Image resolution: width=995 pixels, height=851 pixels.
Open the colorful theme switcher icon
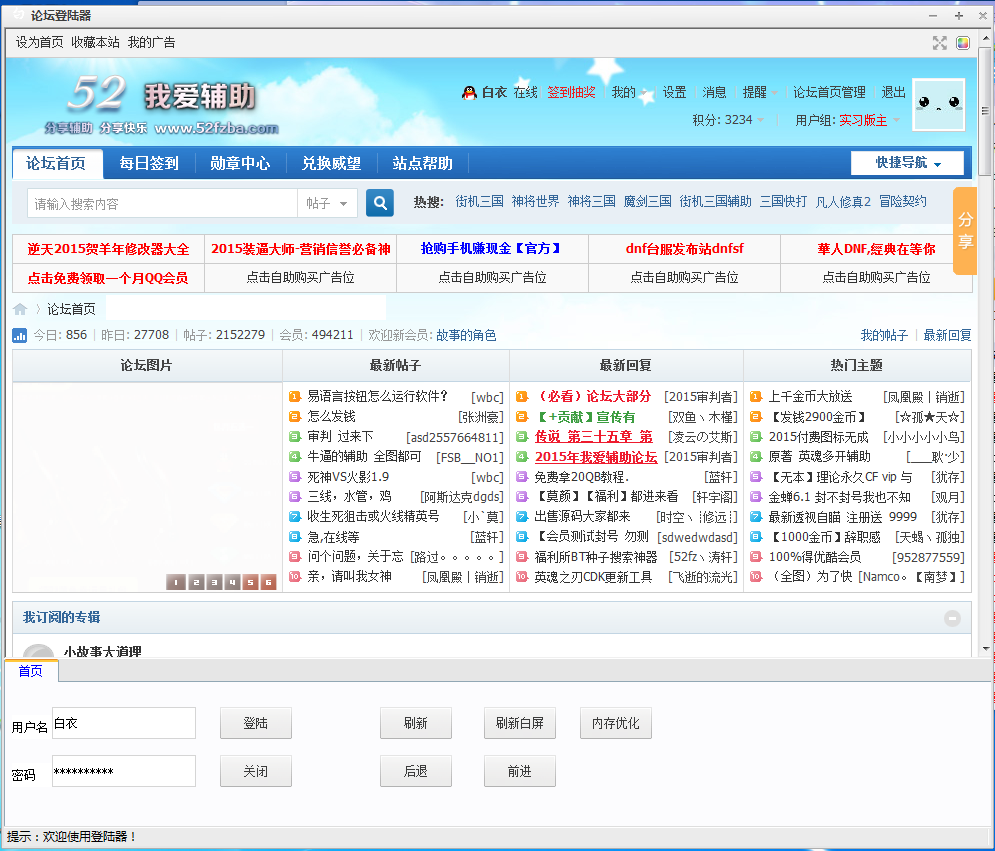pos(963,43)
